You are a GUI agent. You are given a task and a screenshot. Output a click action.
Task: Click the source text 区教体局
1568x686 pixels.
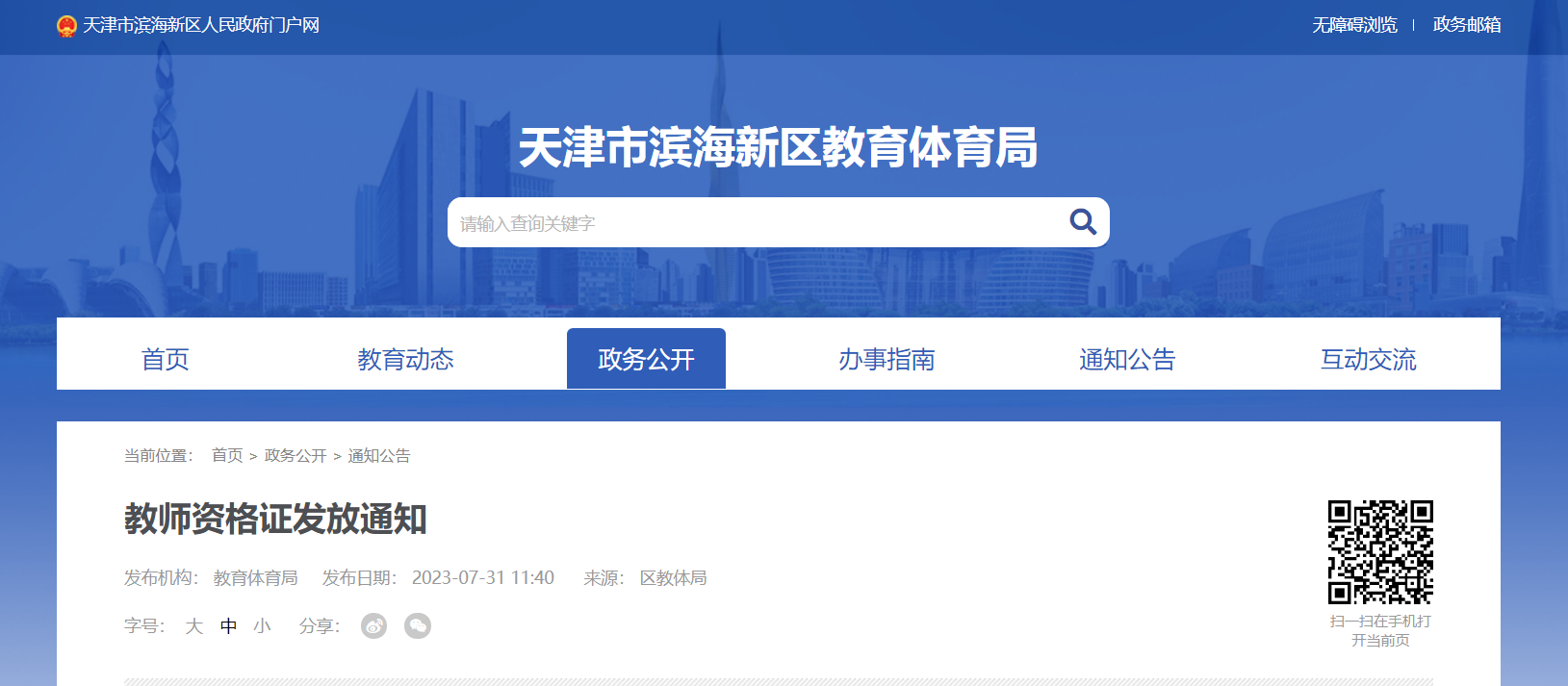(x=673, y=577)
